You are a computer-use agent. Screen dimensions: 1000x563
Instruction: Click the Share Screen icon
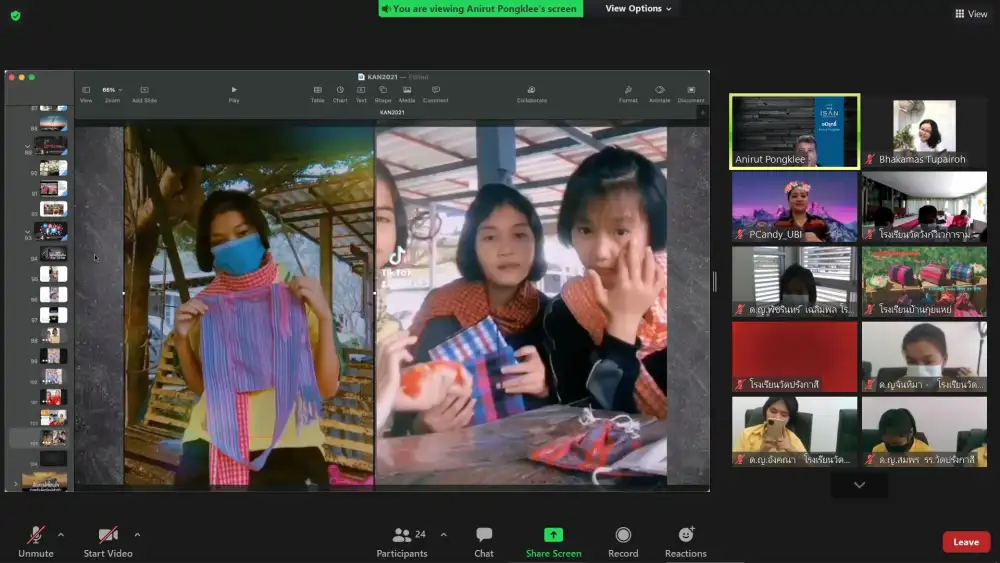553,536
